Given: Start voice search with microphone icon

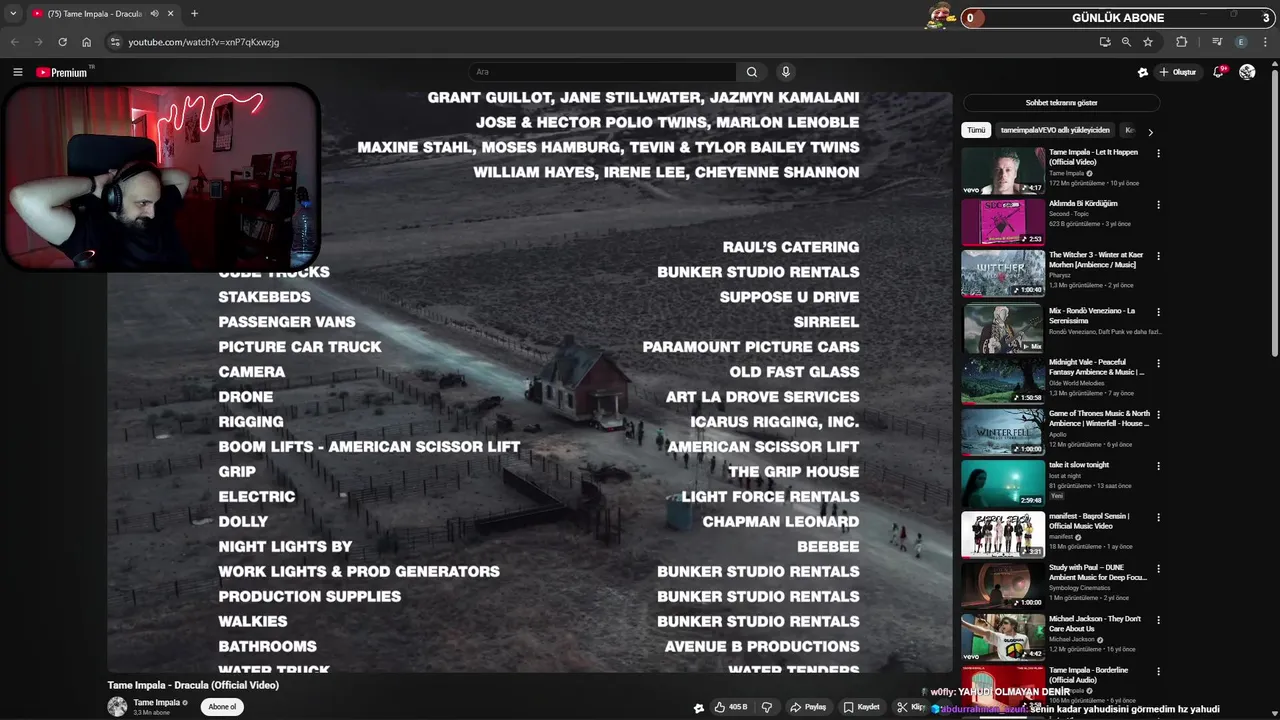Looking at the screenshot, I should 786,72.
